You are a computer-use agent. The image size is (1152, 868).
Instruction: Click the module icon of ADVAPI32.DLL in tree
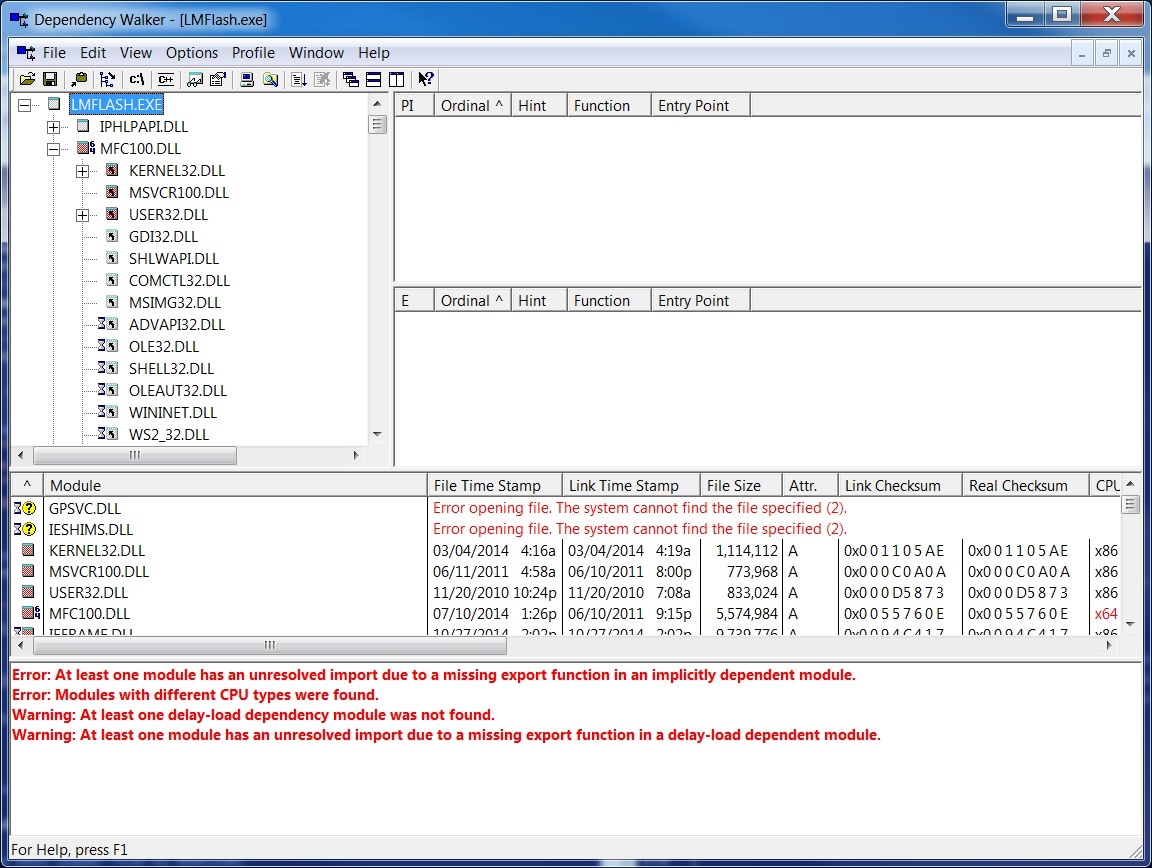coord(107,324)
